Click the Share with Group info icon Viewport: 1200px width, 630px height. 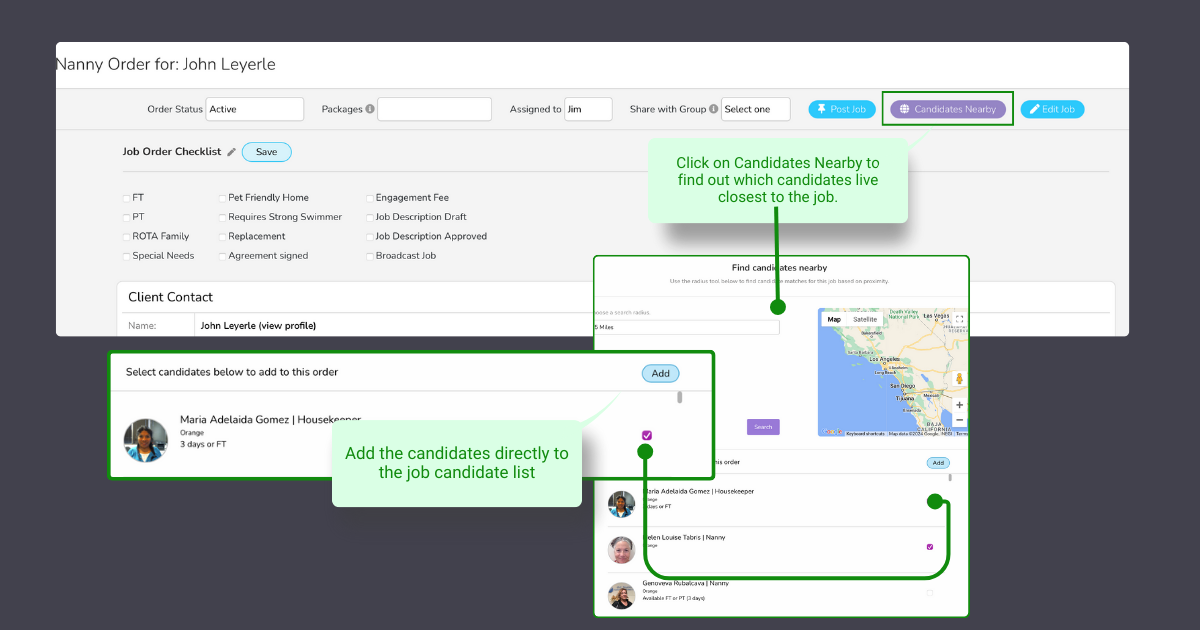click(x=713, y=109)
